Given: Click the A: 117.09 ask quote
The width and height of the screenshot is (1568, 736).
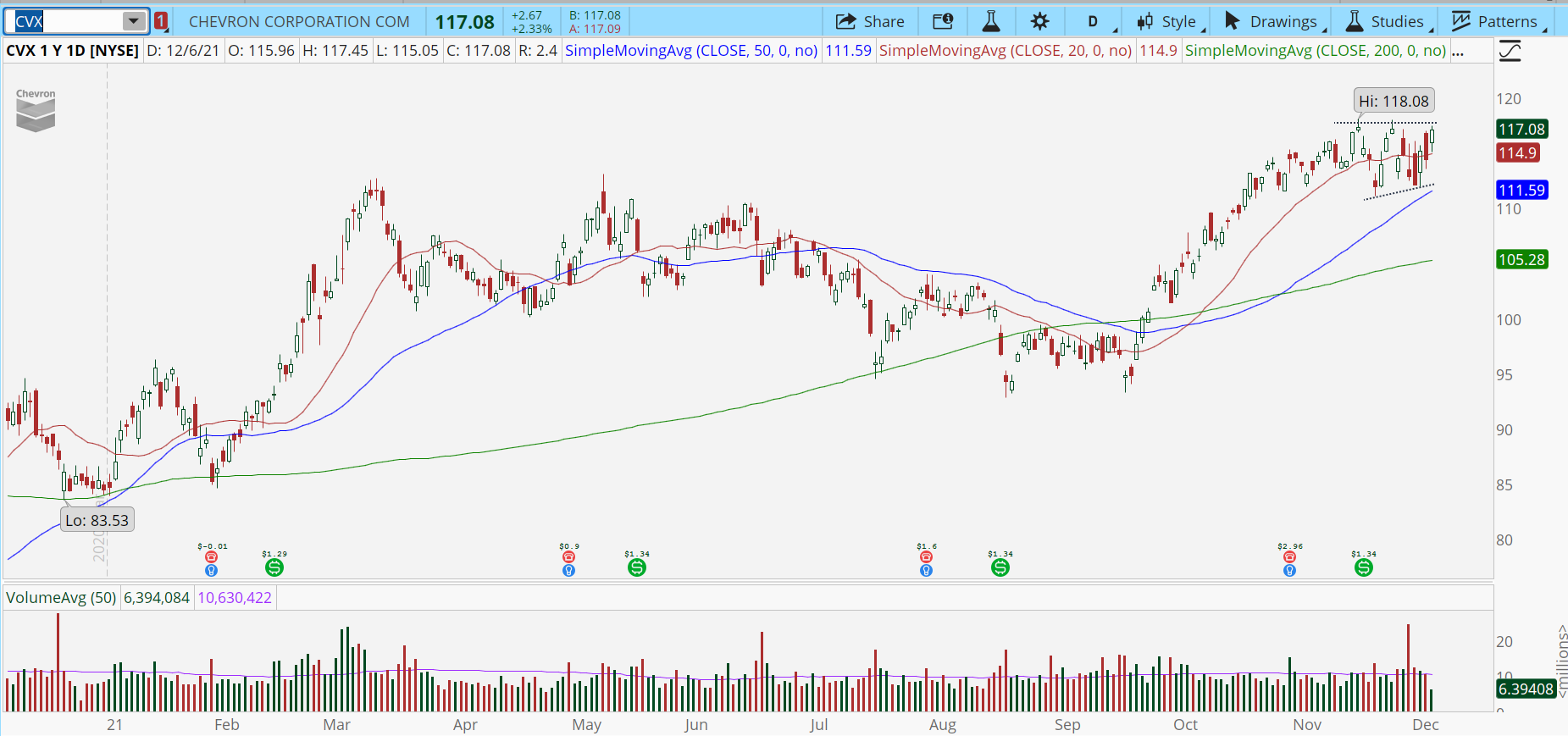Looking at the screenshot, I should (595, 29).
